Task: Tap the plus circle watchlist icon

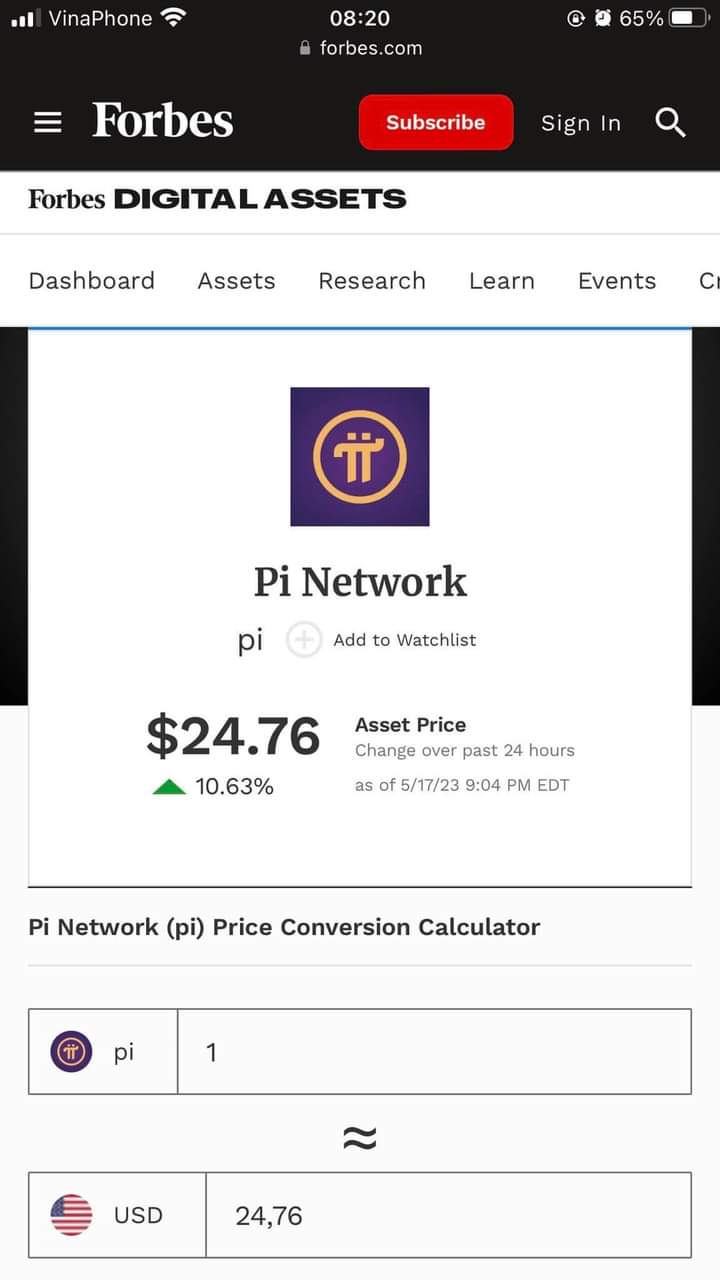Action: tap(304, 640)
